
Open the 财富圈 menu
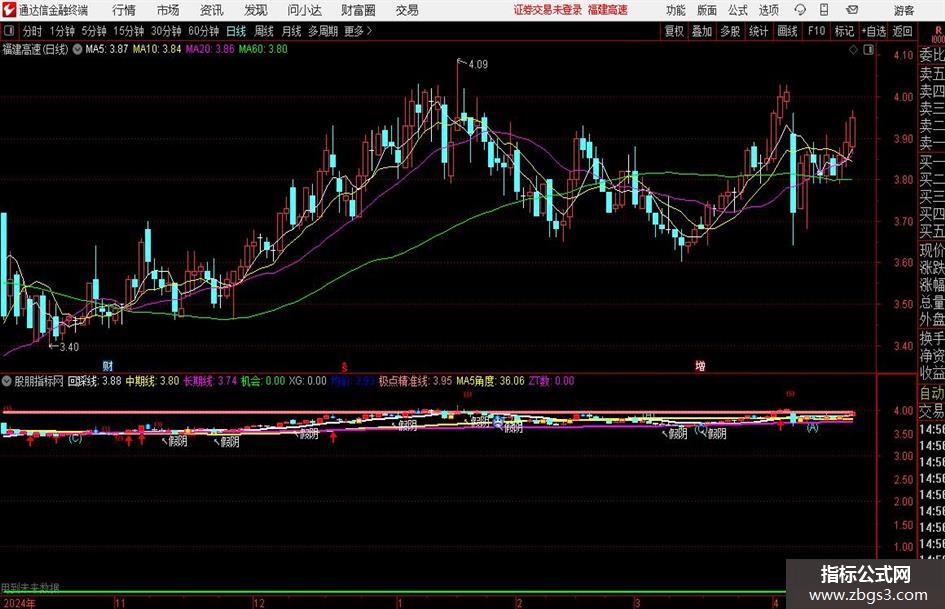(x=359, y=10)
